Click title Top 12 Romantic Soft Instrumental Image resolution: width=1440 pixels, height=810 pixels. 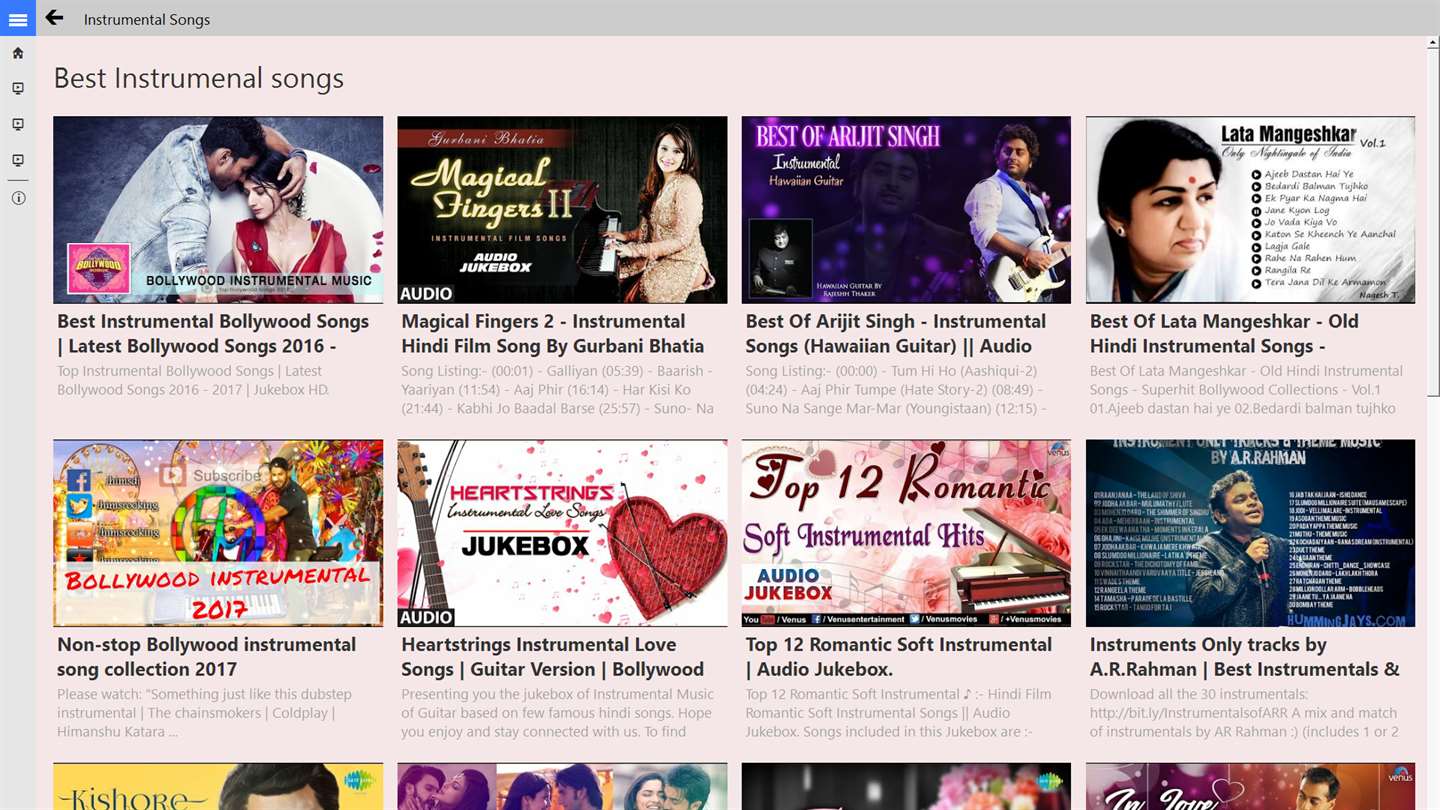point(899,657)
